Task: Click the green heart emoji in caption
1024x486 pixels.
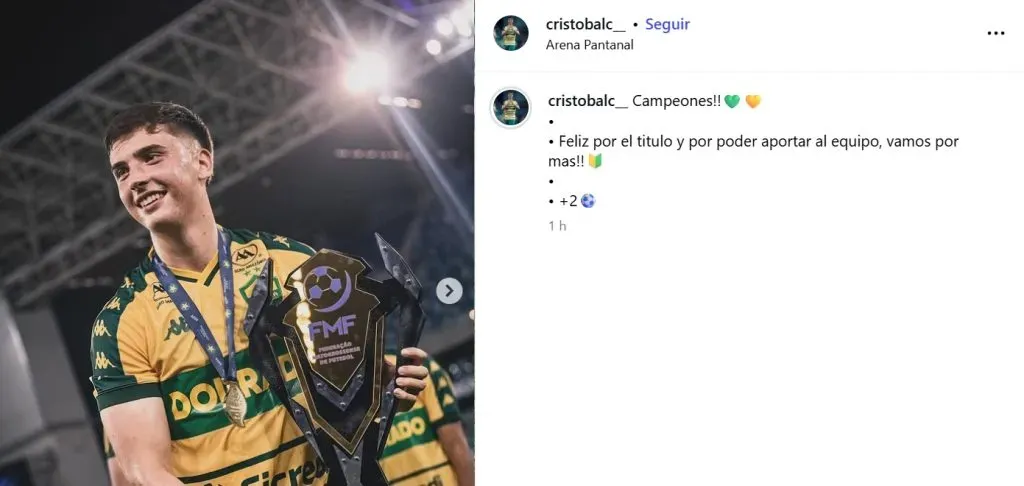Action: (x=732, y=101)
